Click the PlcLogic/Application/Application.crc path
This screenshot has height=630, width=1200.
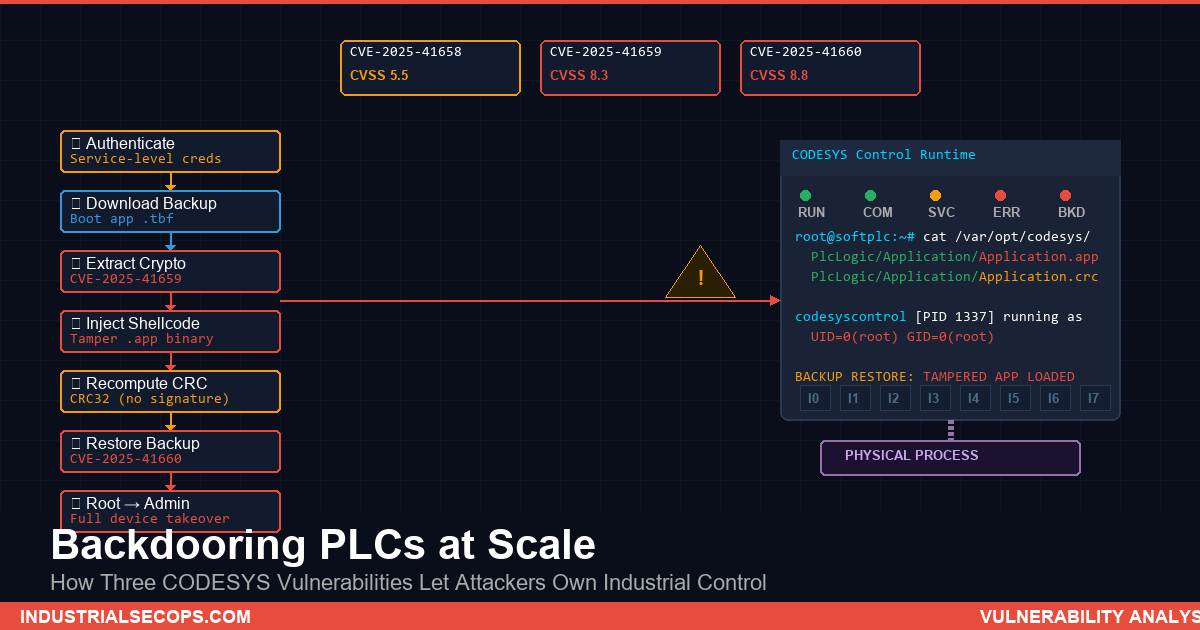coord(954,277)
